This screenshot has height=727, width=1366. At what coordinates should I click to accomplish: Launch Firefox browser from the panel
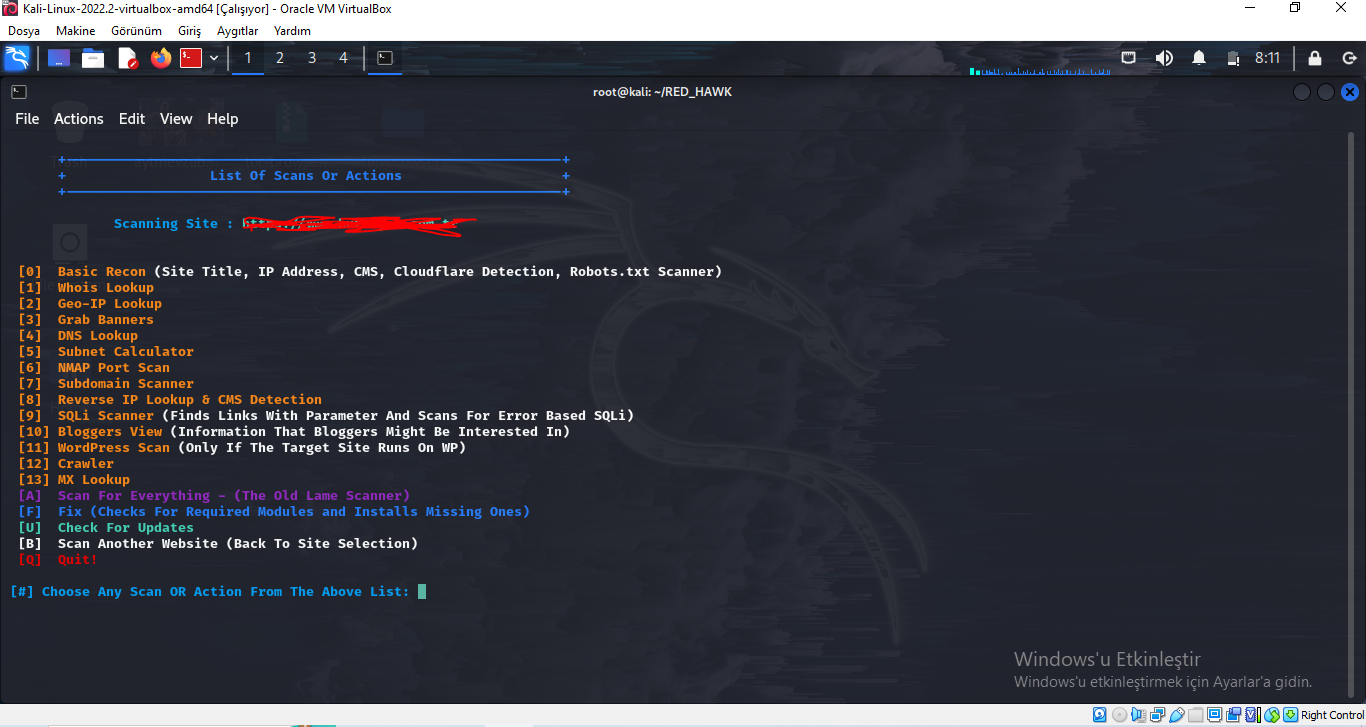click(x=161, y=58)
